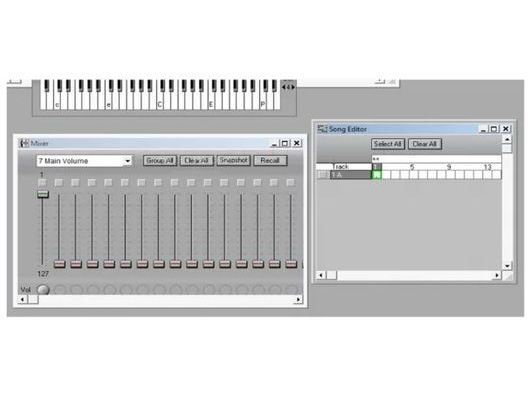Click the channel 1 fader handle
The image size is (530, 400).
(43, 194)
